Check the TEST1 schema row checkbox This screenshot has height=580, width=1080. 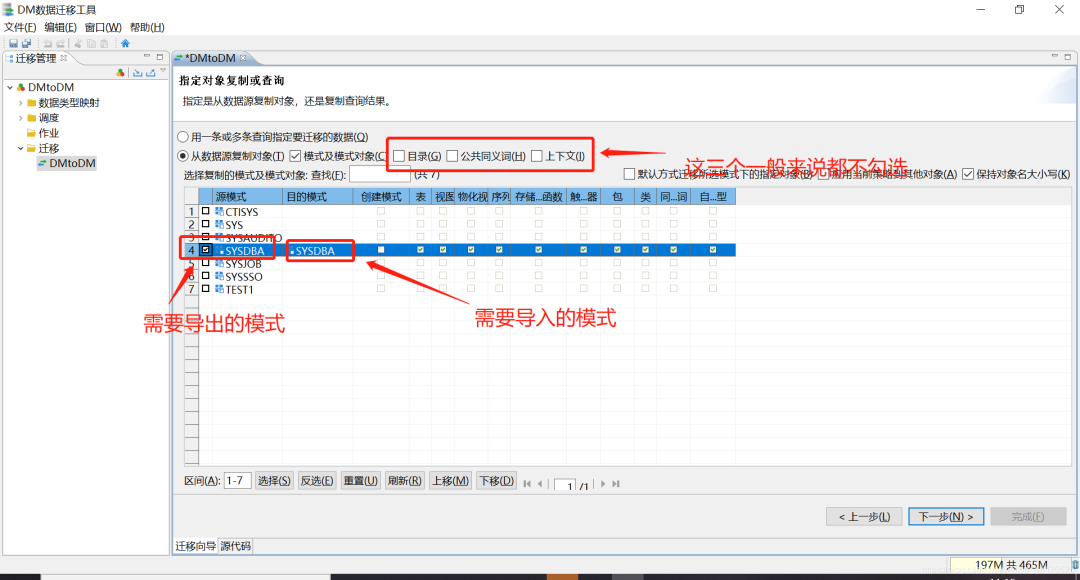pos(205,289)
